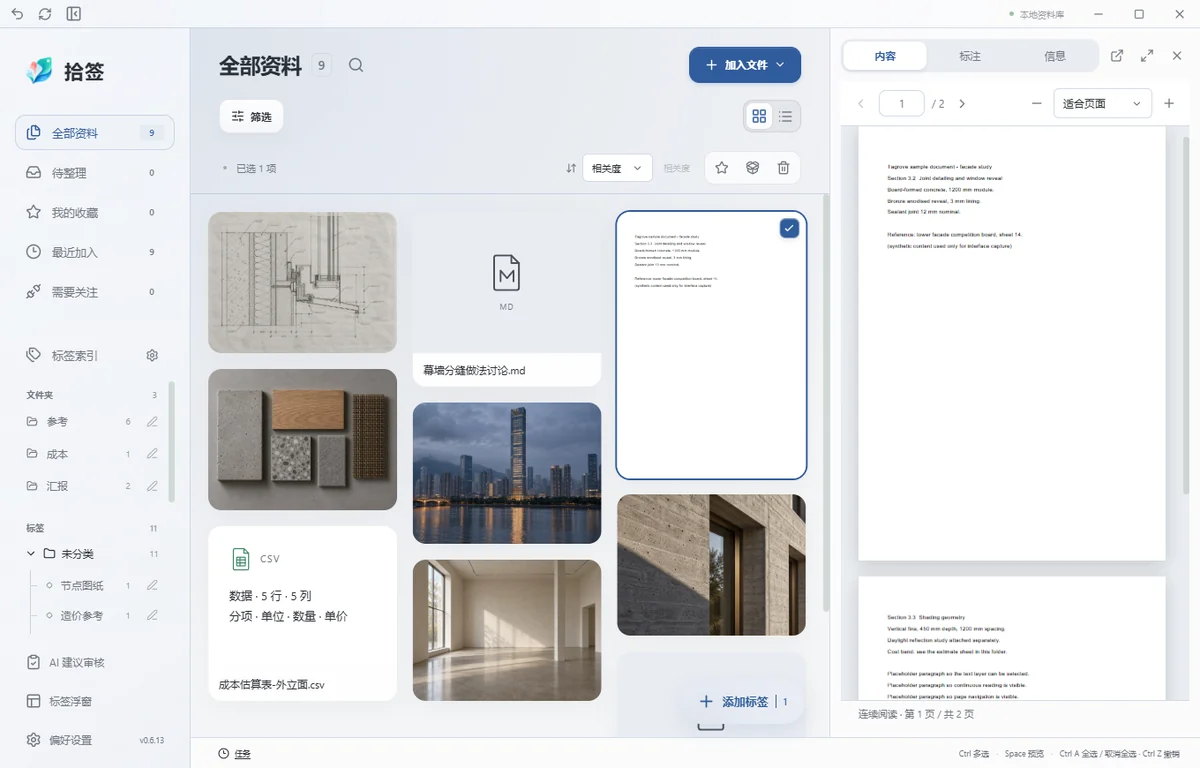
Task: Open 最近加入 in the sidebar
Action: 95,252
